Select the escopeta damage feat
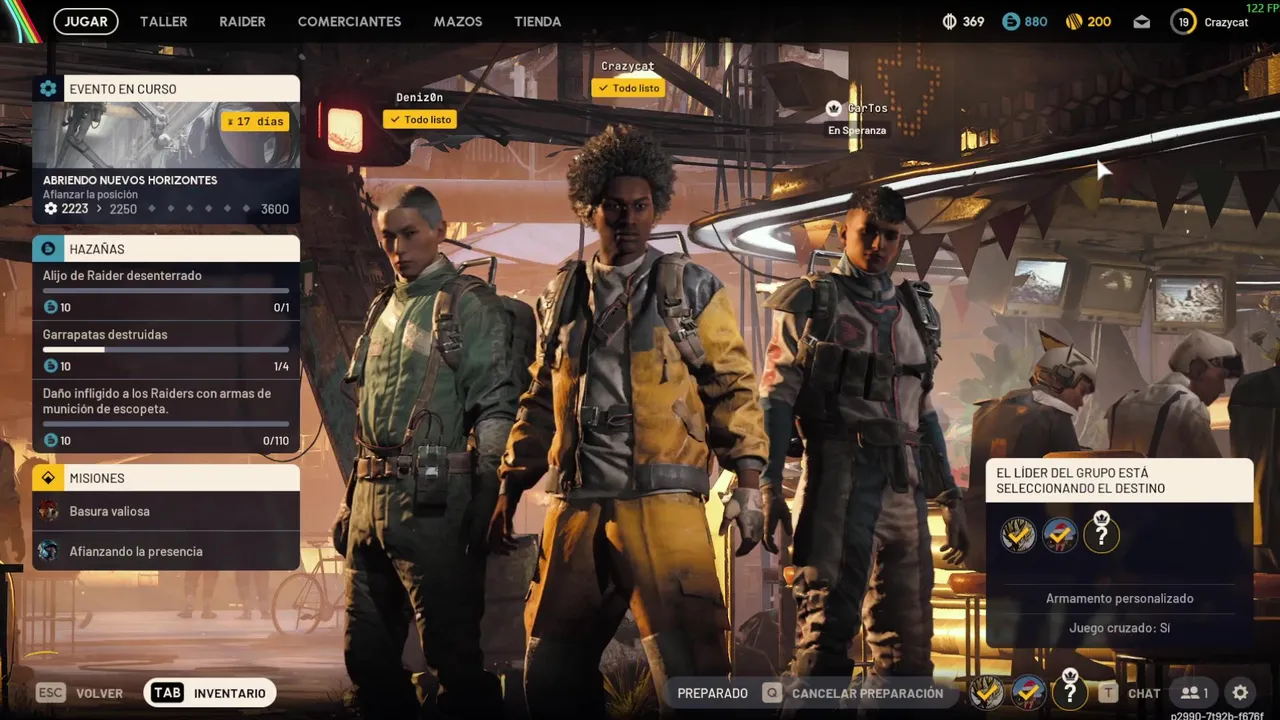The image size is (1280, 720). [x=166, y=416]
